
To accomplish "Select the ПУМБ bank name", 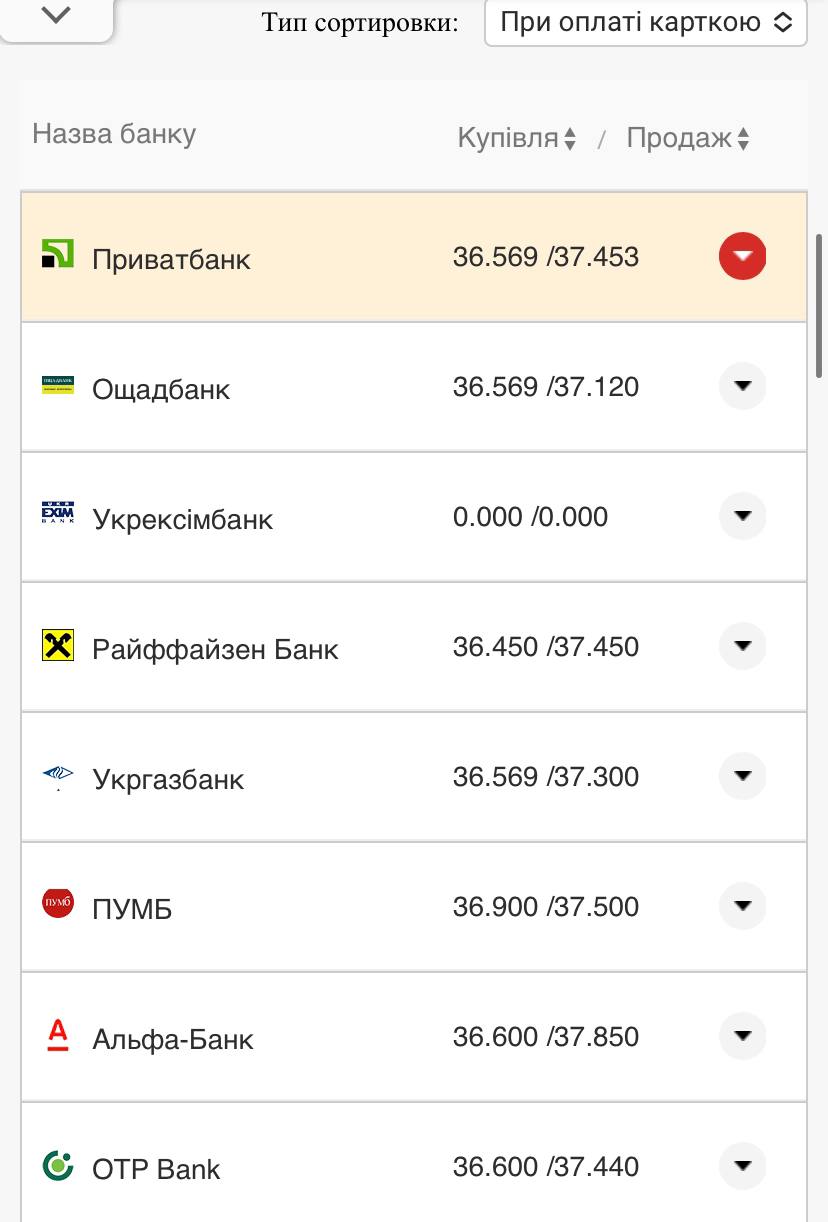I will [132, 909].
